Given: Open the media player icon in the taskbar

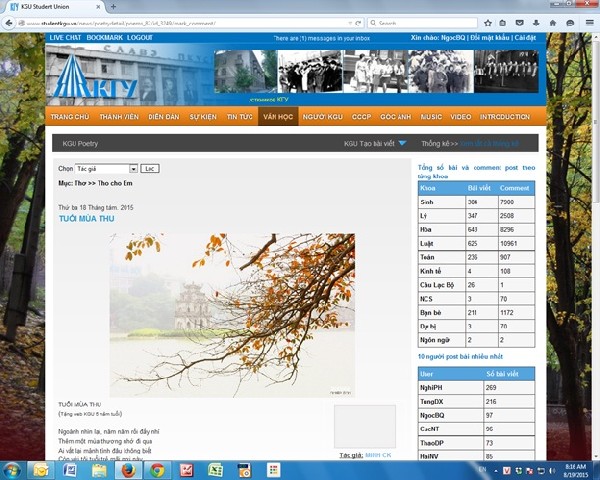Looking at the screenshot, I should click(x=244, y=470).
